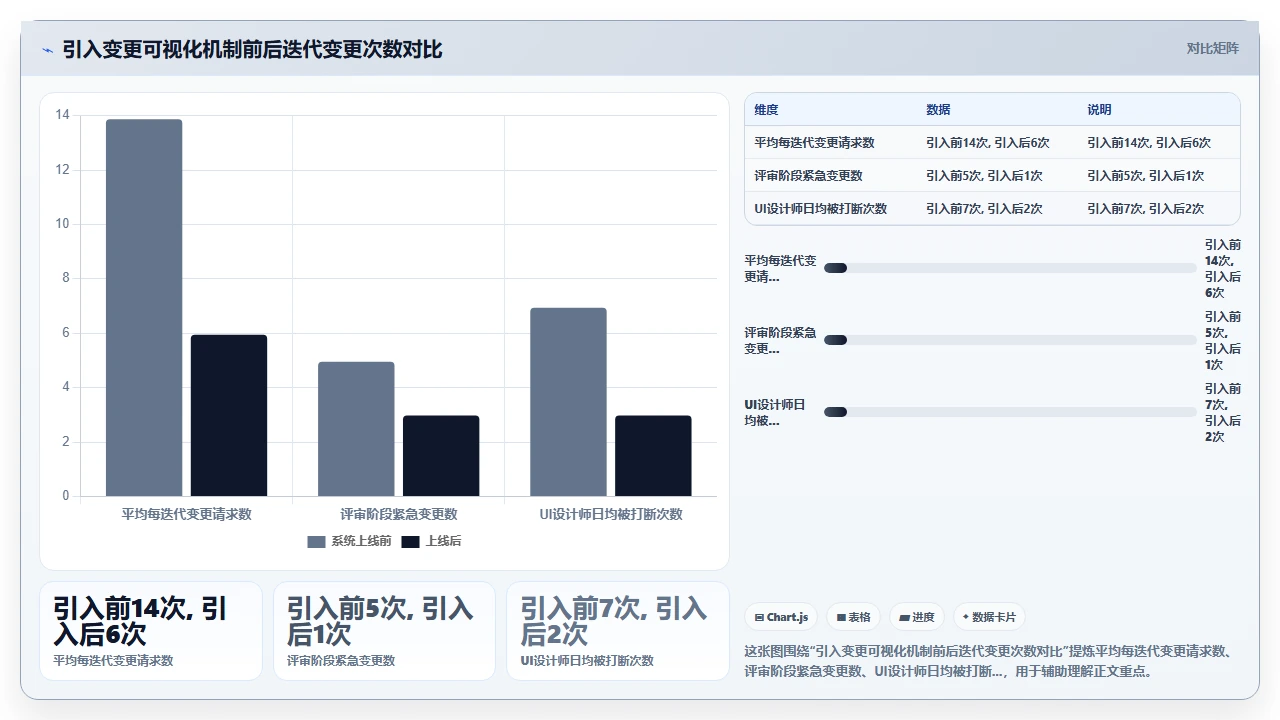Click the y-axis value 8
The height and width of the screenshot is (720, 1280).
click(x=66, y=278)
